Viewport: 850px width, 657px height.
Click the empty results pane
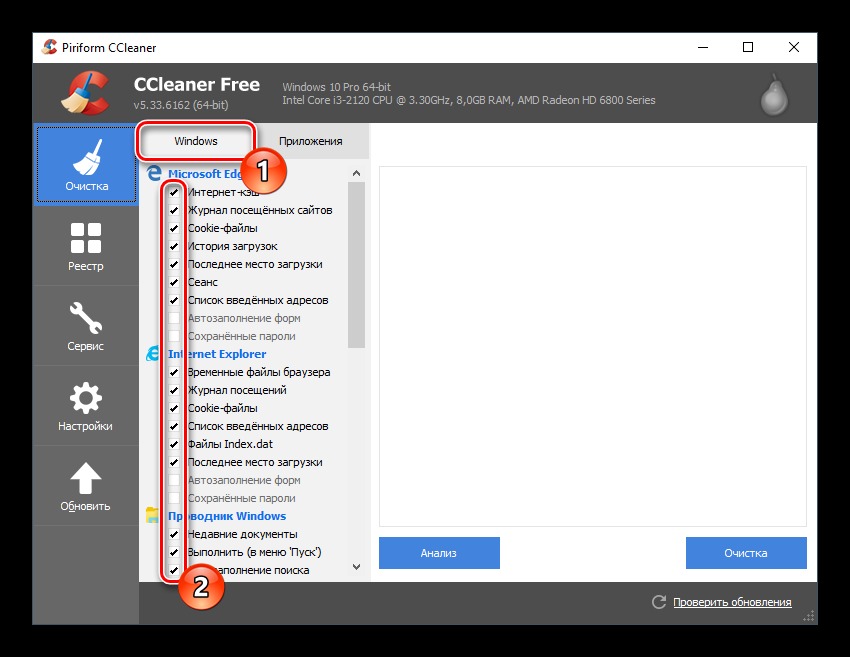(x=593, y=346)
